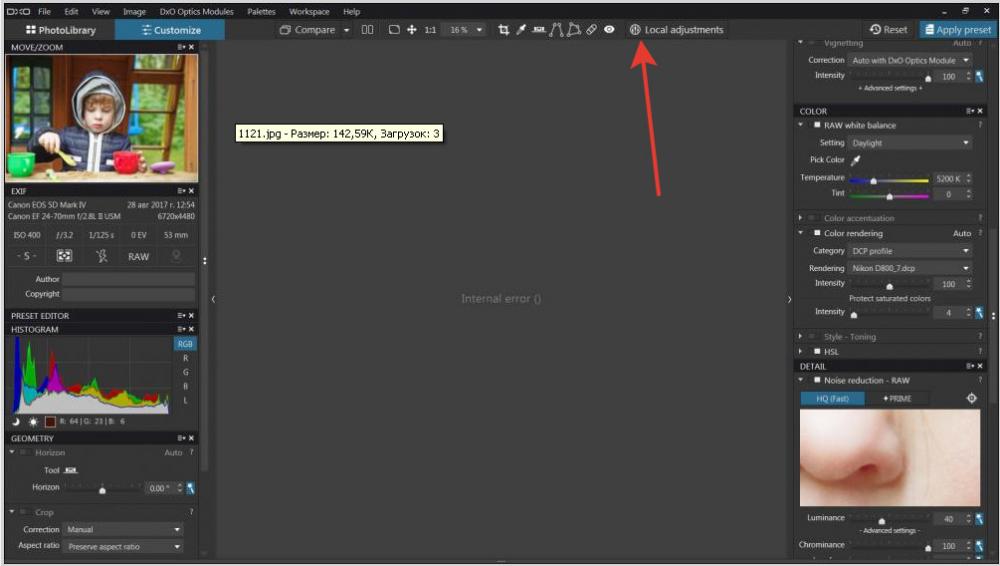Close the Preset Editor palette
The height and width of the screenshot is (566, 1000).
tap(191, 315)
